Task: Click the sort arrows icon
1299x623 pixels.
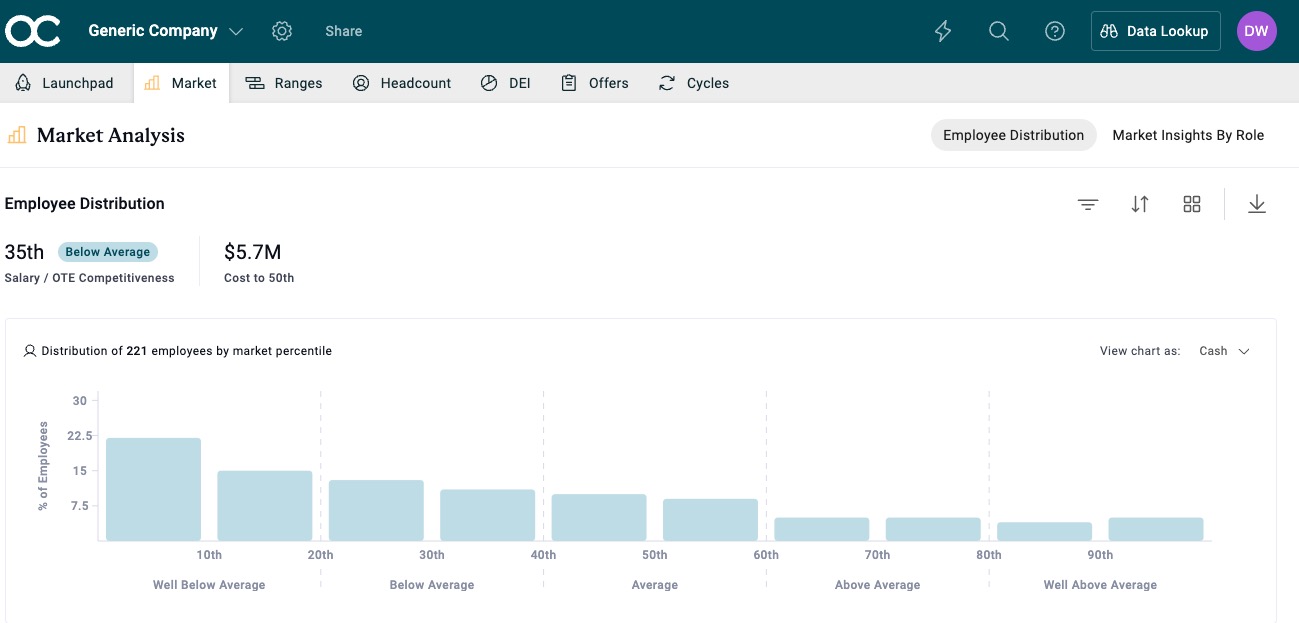Action: point(1140,204)
